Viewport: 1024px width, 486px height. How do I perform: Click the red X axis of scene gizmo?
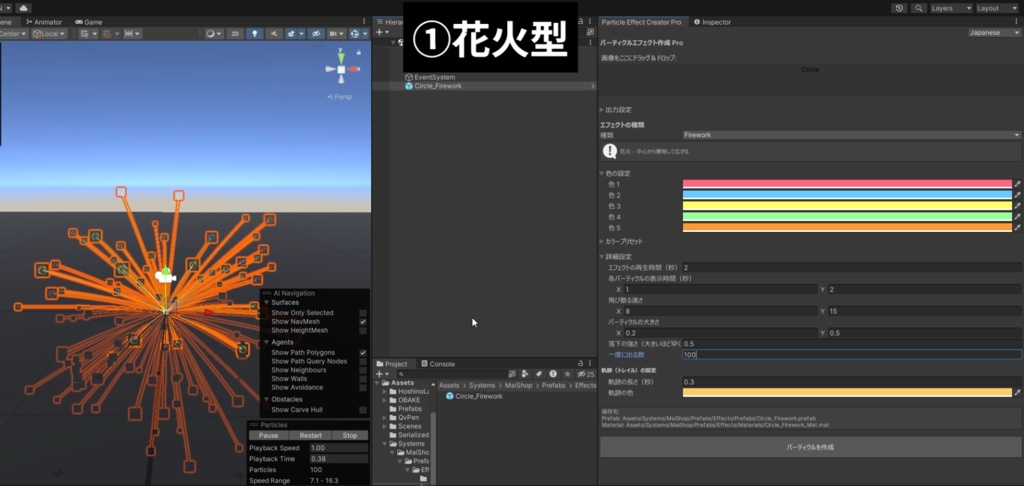355,69
